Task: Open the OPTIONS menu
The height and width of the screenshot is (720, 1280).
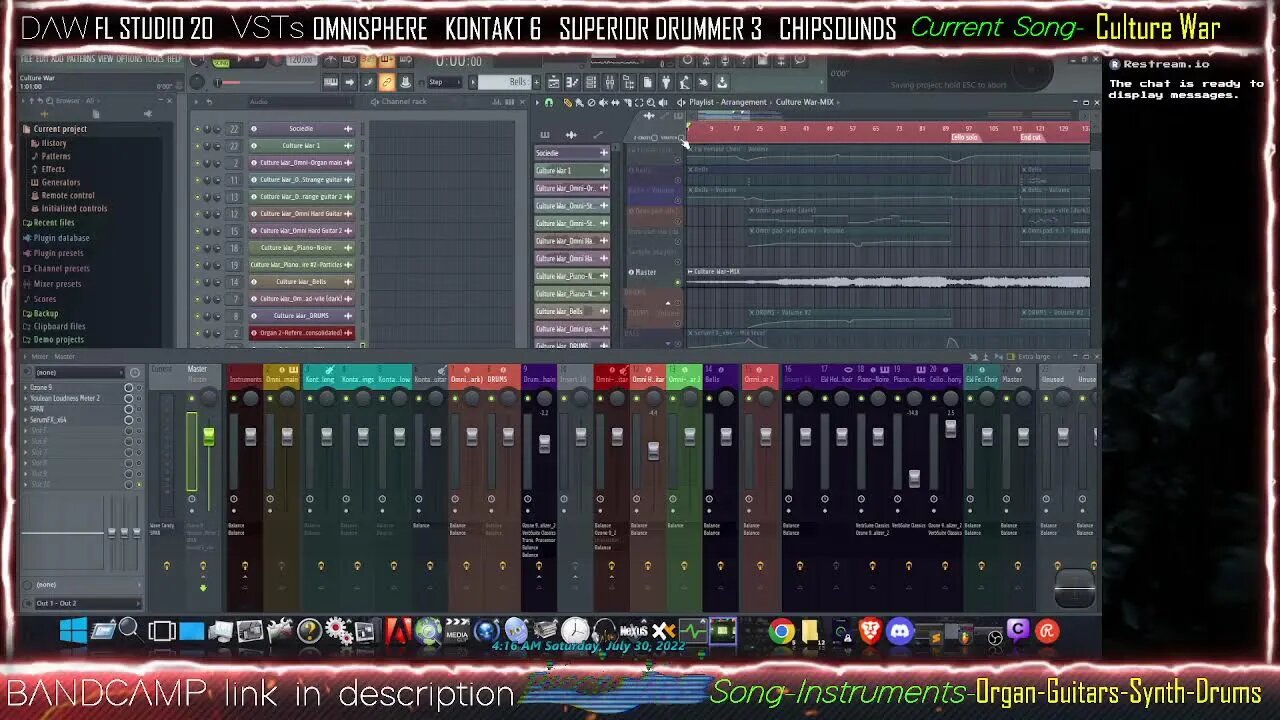Action: point(129,59)
